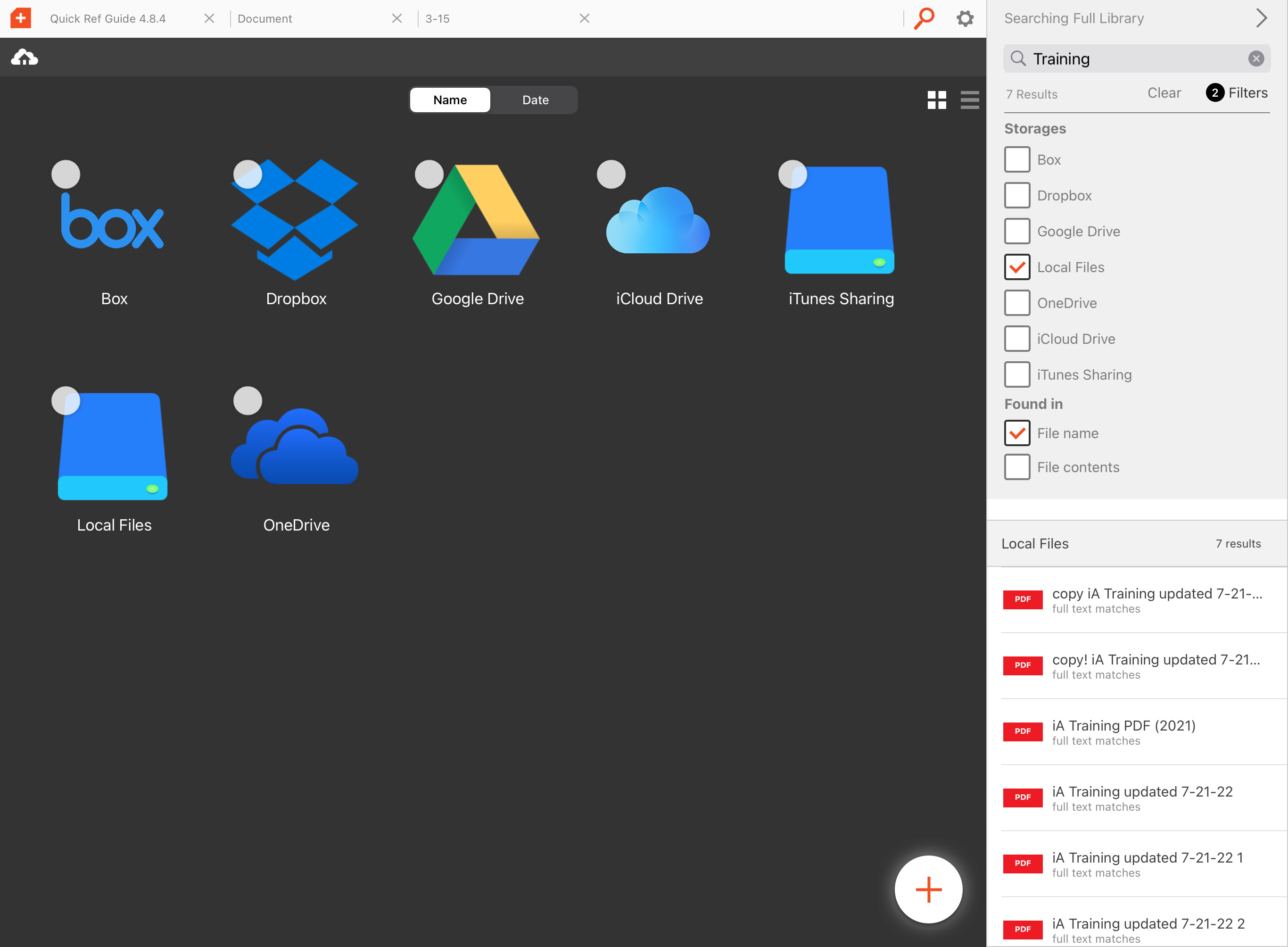Select the iCloud Drive selection circle
Screen dimensions: 1288x947
611,174
